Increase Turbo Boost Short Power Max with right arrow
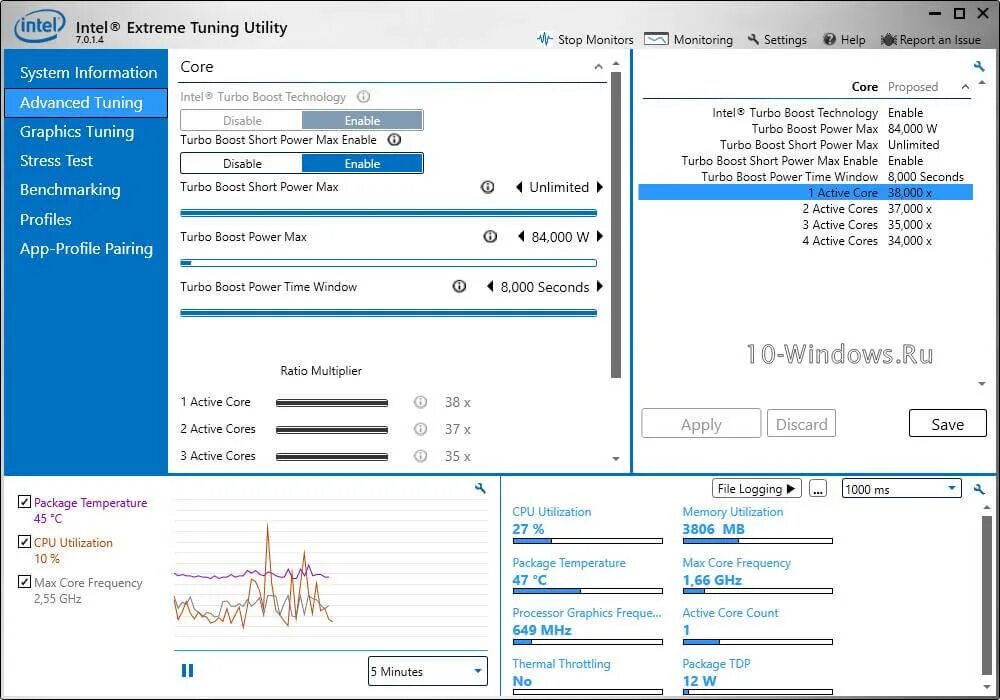 [x=599, y=187]
